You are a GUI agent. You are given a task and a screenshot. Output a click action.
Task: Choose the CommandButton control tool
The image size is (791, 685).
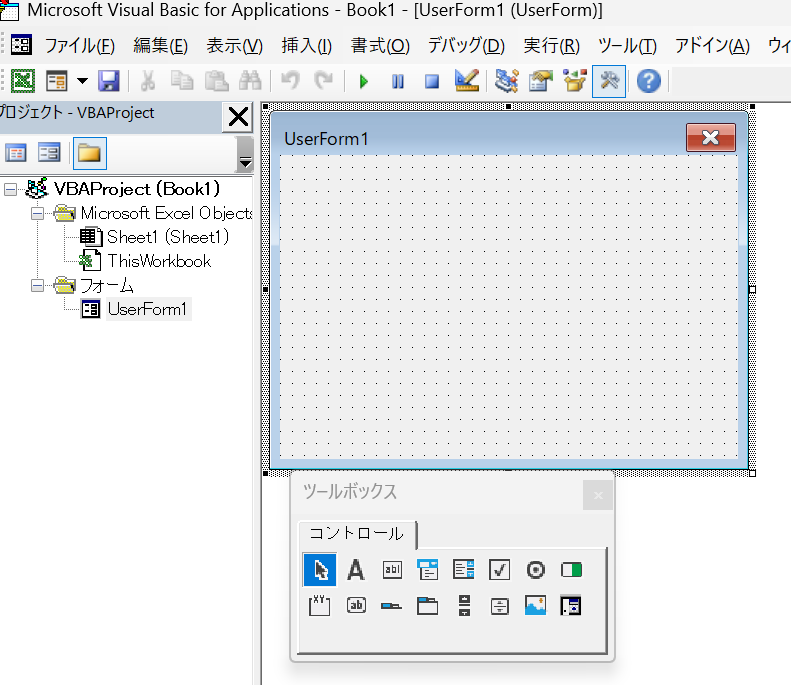coord(356,605)
